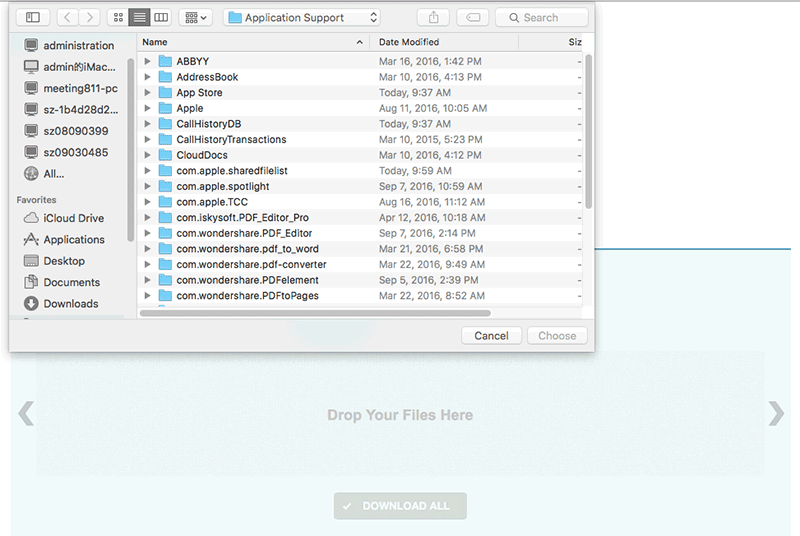This screenshot has height=536, width=800.
Task: Click the edit tags toolbar icon
Action: [472, 17]
